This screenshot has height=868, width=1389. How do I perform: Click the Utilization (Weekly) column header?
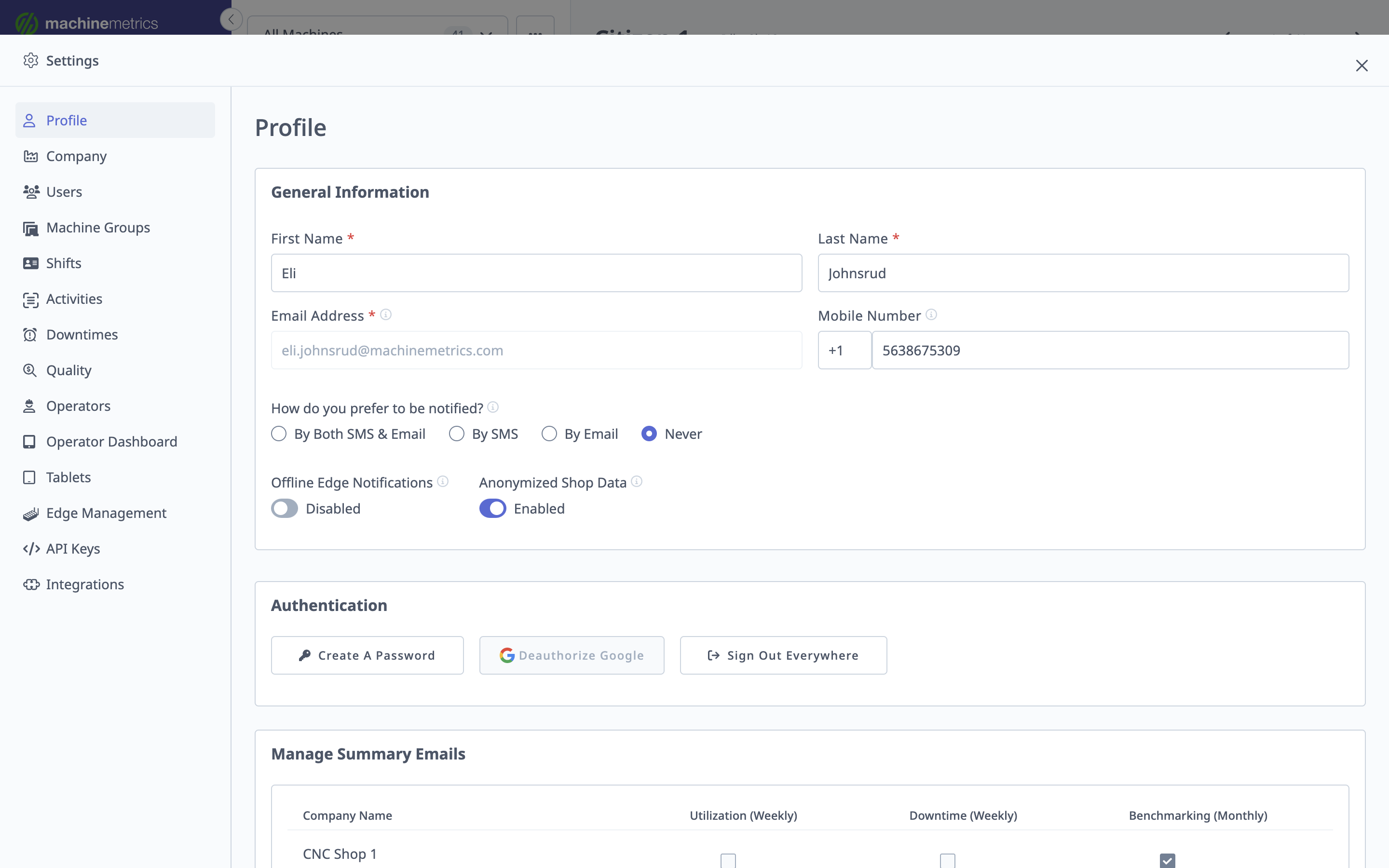[743, 815]
